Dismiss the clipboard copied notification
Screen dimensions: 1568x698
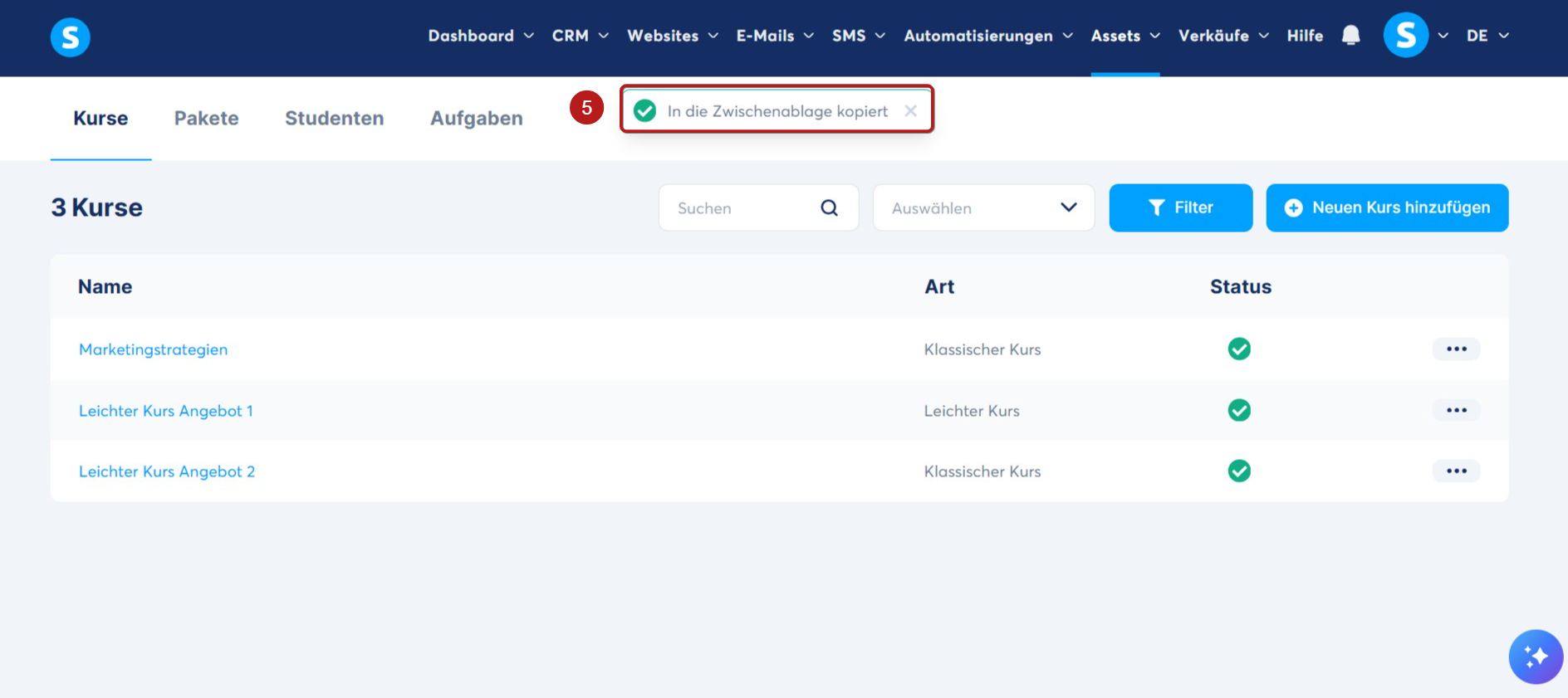point(911,111)
